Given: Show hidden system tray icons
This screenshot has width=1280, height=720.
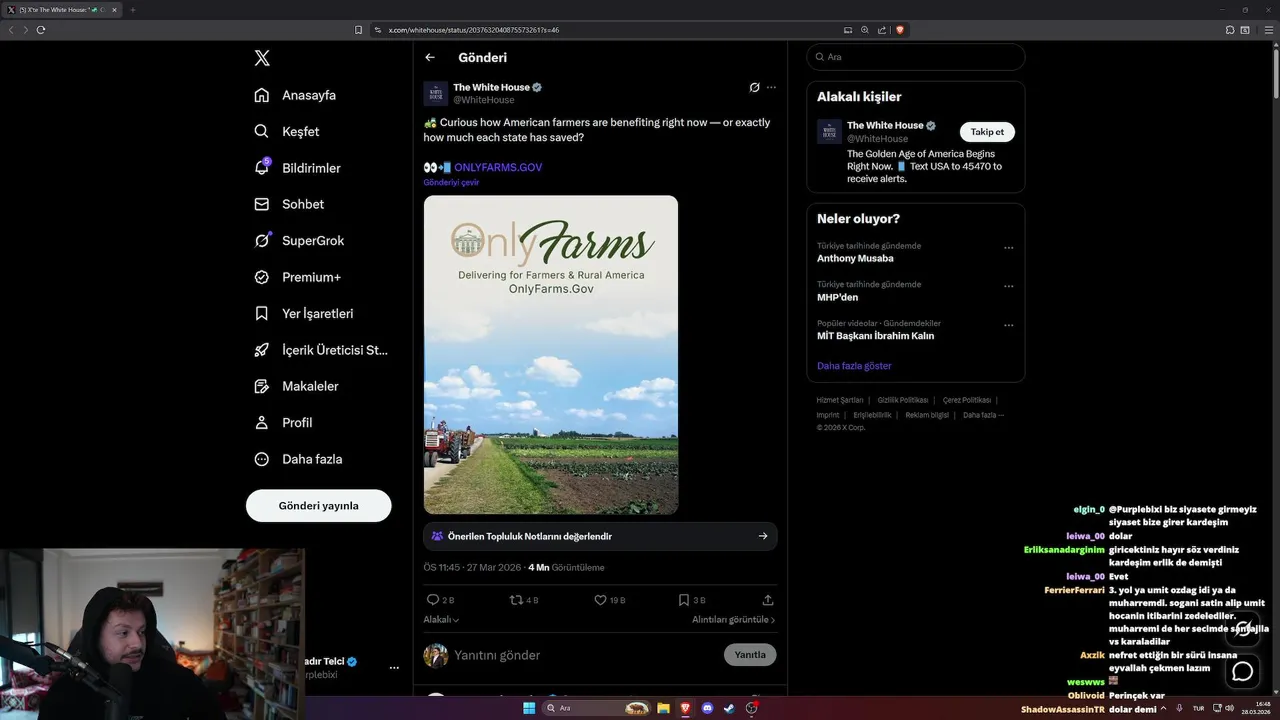Looking at the screenshot, I should pos(1163,708).
